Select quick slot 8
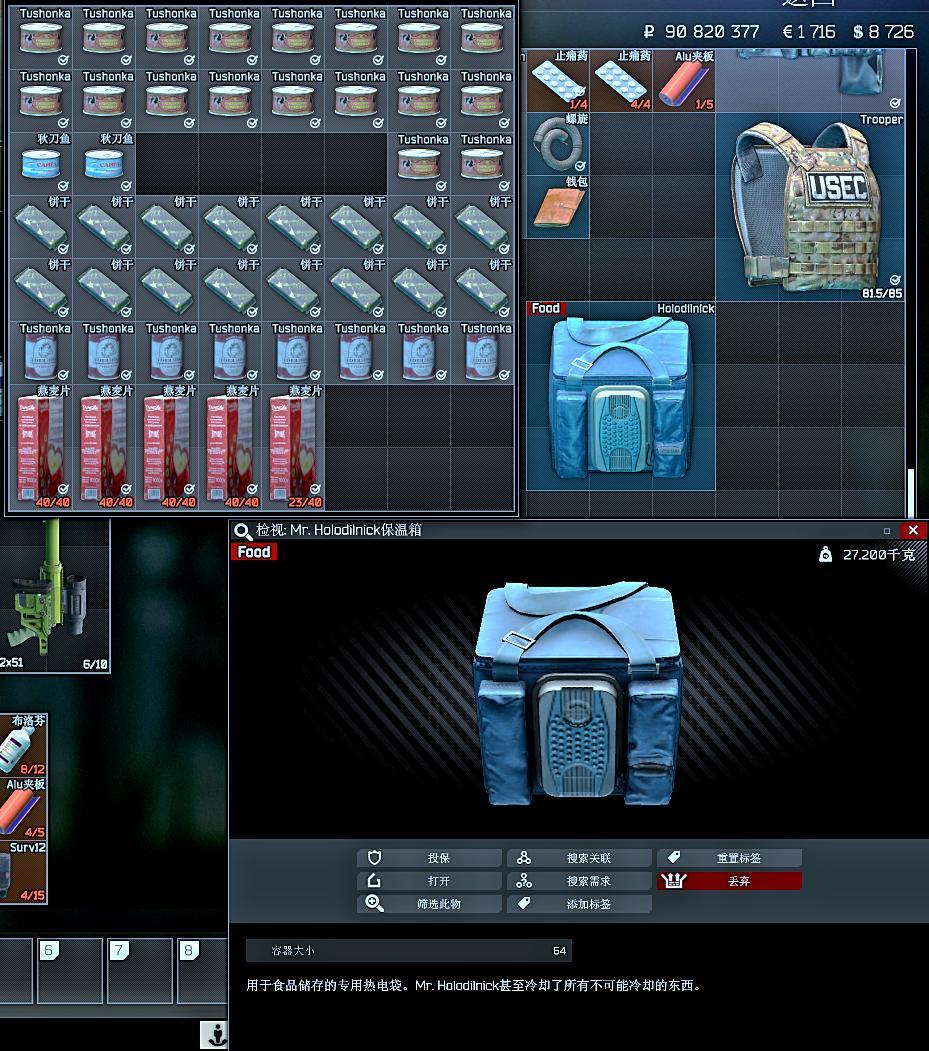Image resolution: width=929 pixels, height=1051 pixels. pos(202,970)
